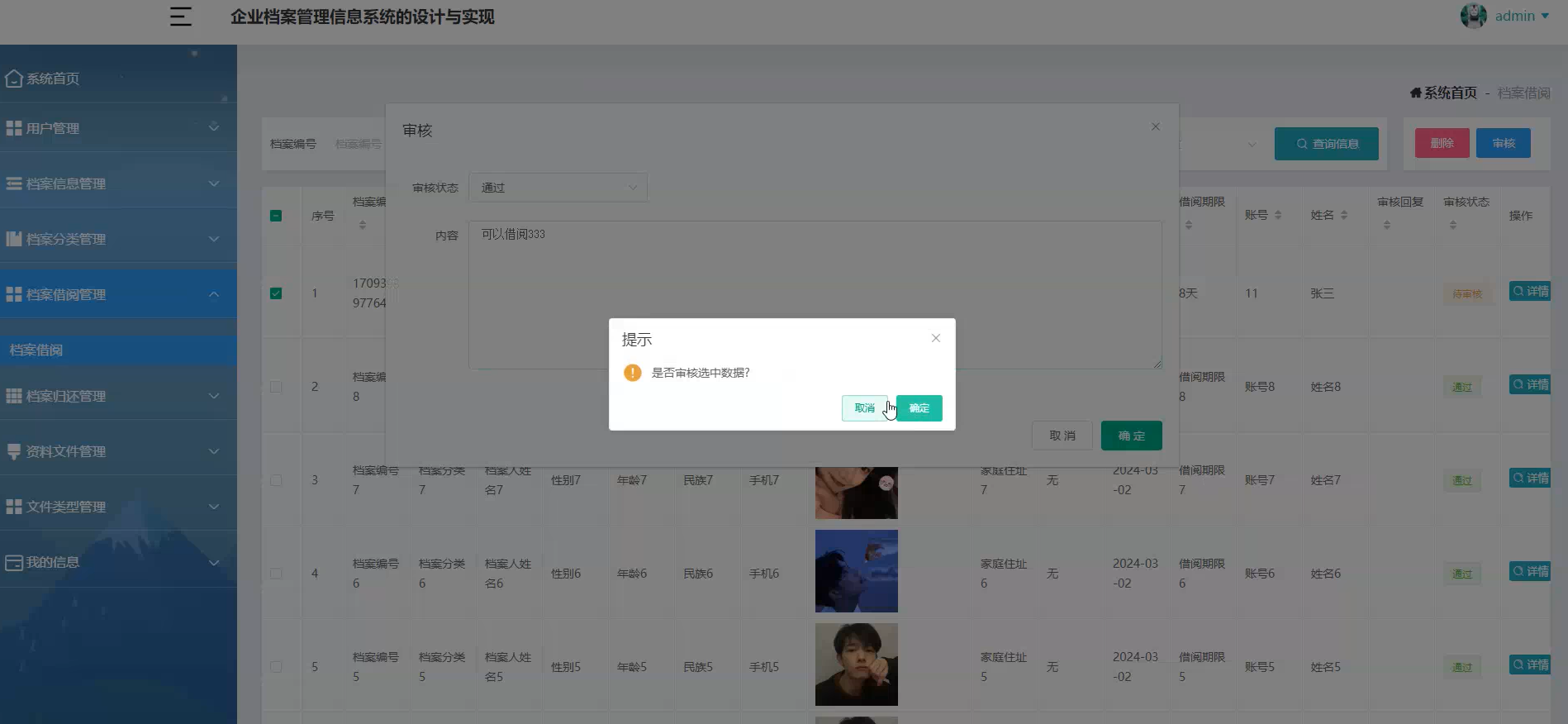This screenshot has height=724, width=1568.
Task: Open 详情 for 姓名6 row
Action: click(1530, 571)
